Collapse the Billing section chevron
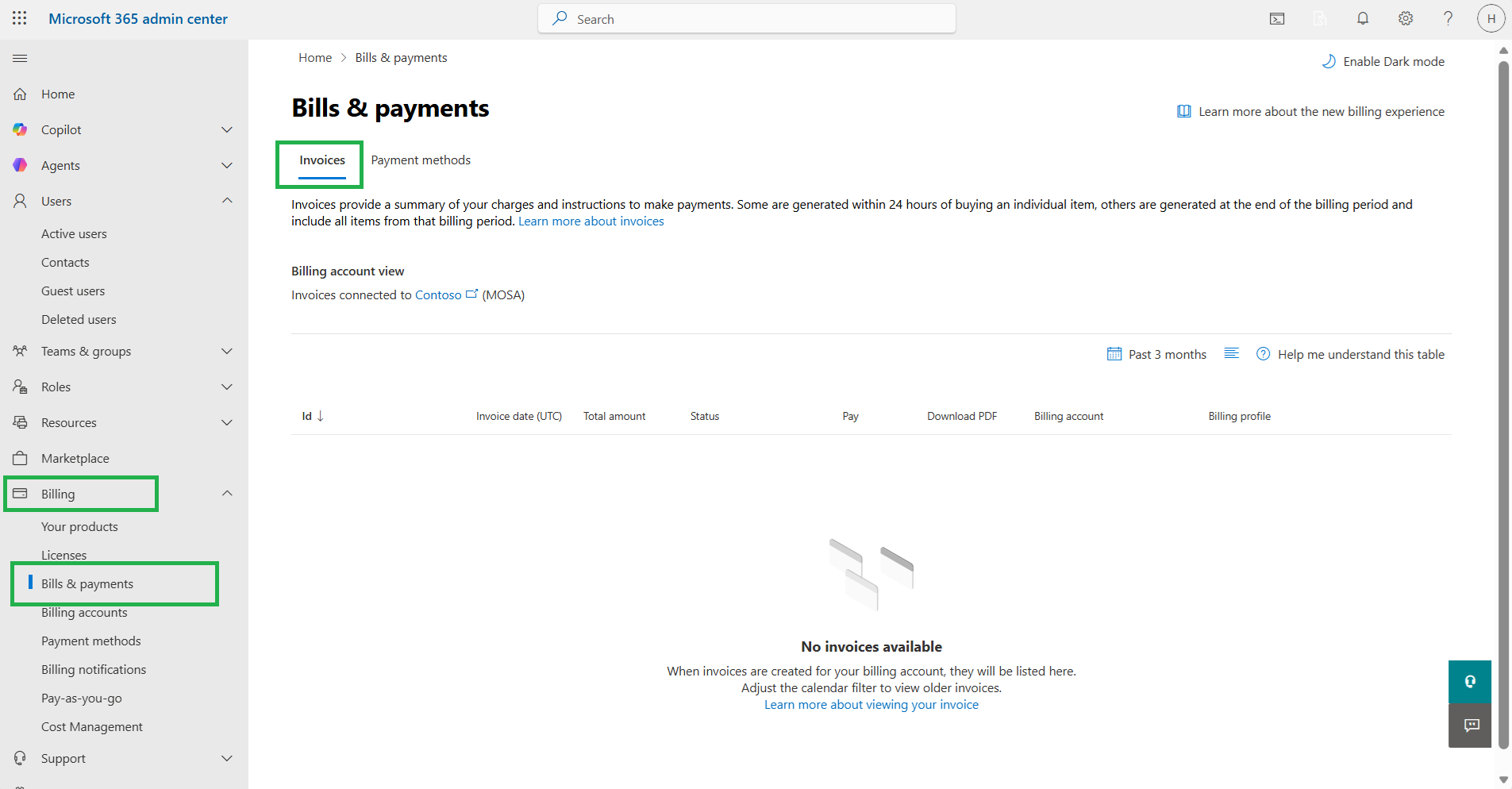 (x=227, y=494)
